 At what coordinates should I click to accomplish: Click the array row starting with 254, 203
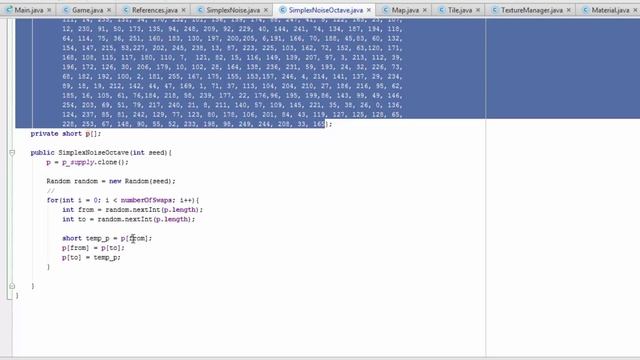(232, 105)
